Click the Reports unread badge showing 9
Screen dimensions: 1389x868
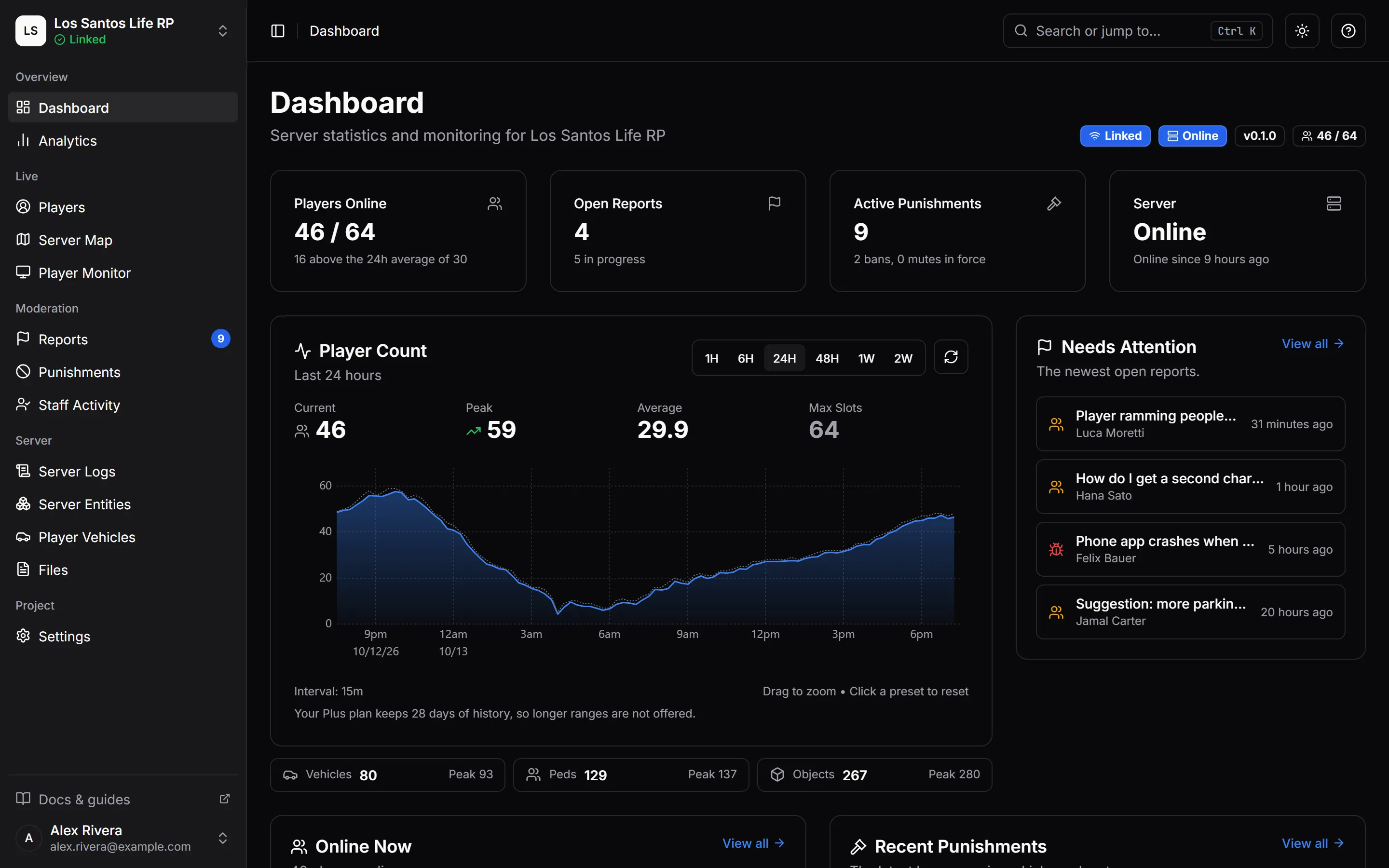(220, 339)
